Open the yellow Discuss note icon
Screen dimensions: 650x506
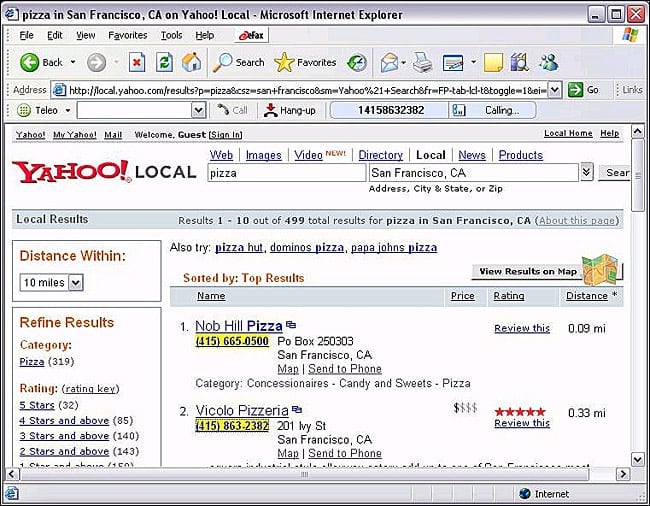click(493, 63)
